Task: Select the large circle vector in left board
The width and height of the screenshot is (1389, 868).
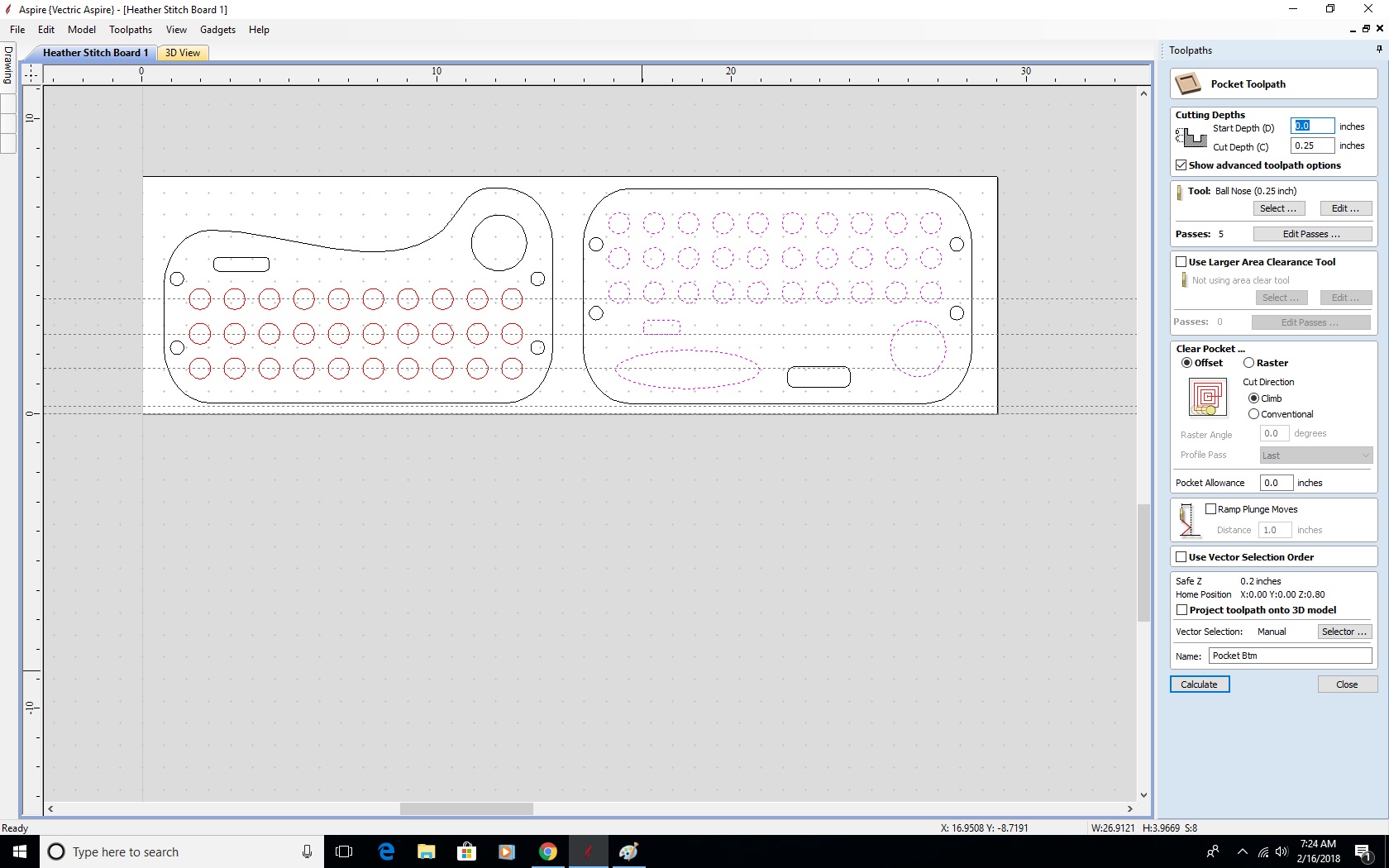Action: (x=499, y=243)
